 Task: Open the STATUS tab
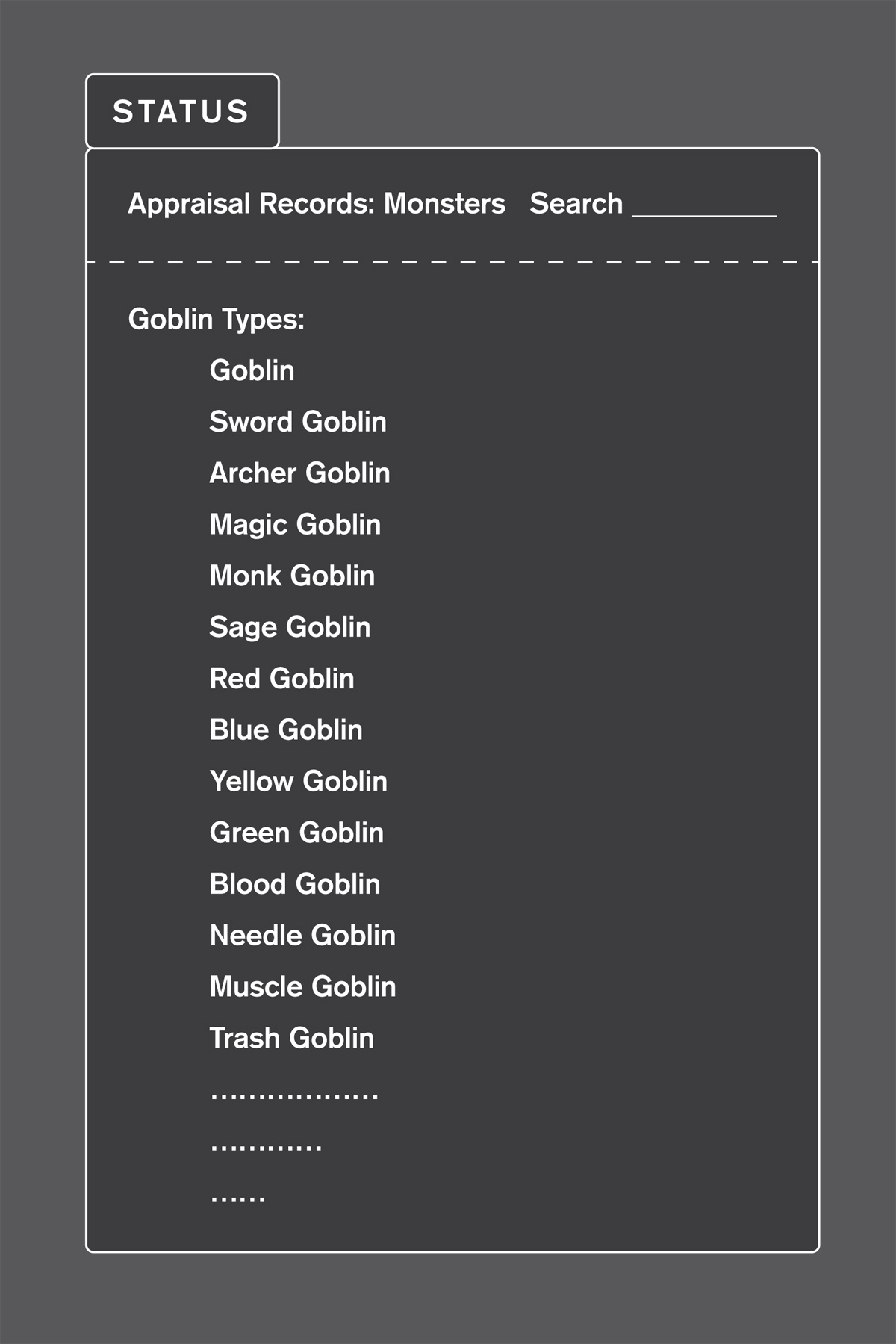pyautogui.click(x=181, y=111)
